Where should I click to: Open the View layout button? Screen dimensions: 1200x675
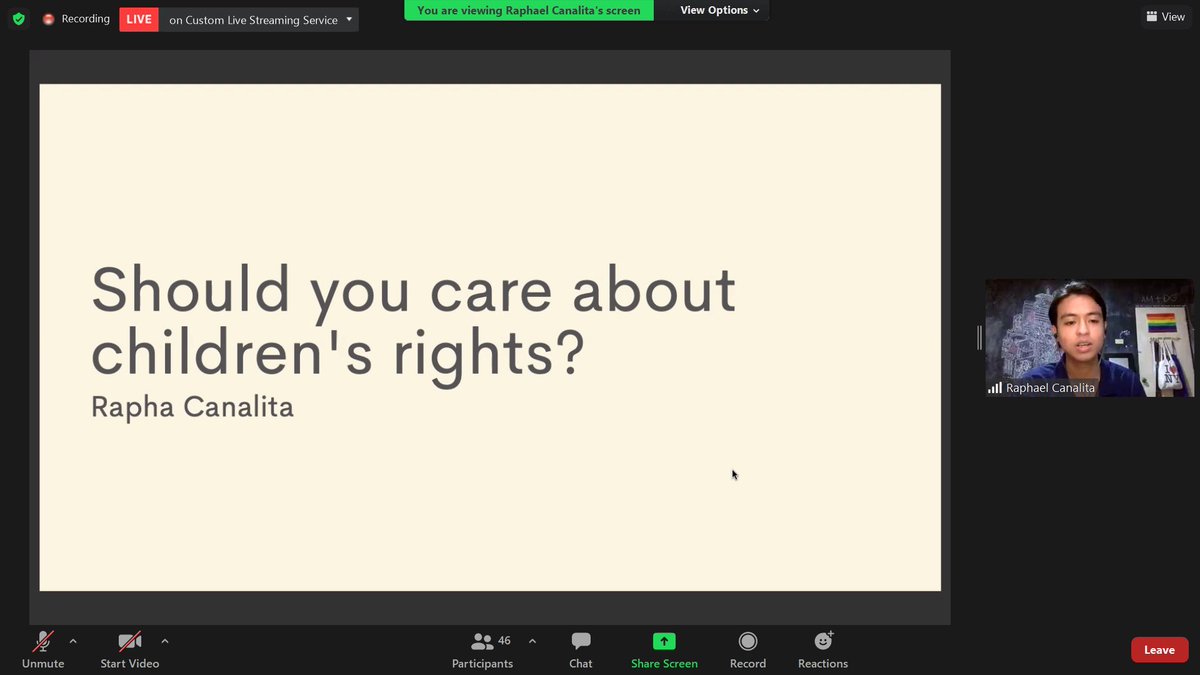(x=1165, y=17)
